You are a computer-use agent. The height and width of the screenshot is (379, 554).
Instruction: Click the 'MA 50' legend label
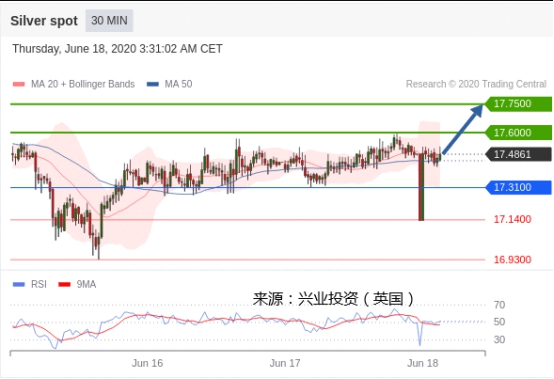[x=178, y=84]
